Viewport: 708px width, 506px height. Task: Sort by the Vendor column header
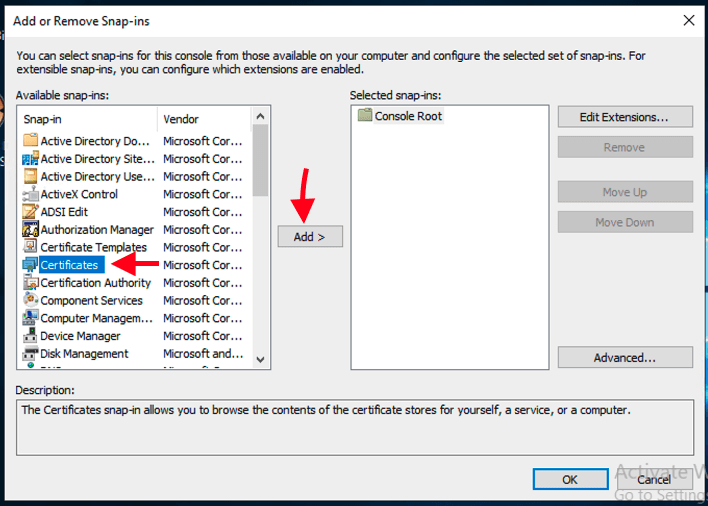[x=203, y=119]
